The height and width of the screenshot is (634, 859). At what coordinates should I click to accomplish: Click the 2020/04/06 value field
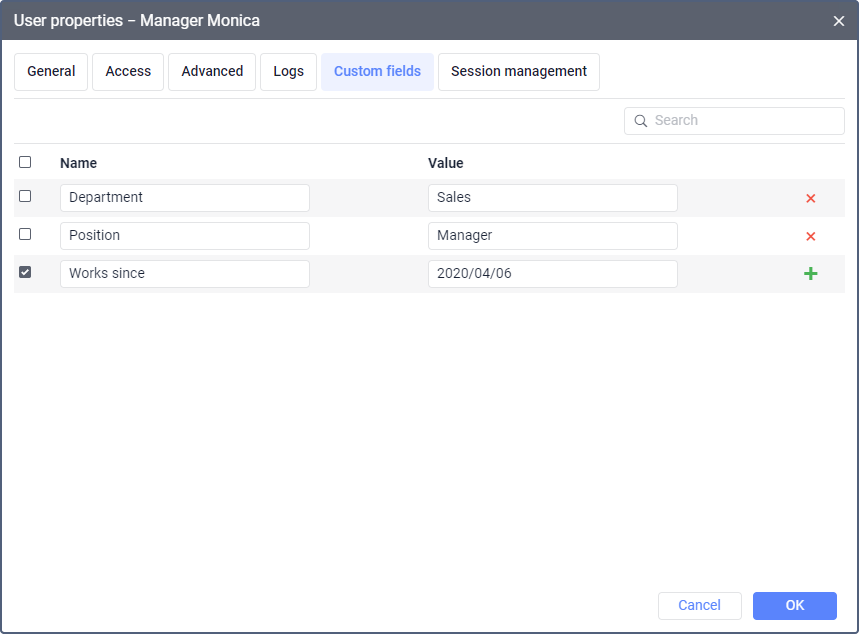pyautogui.click(x=552, y=274)
